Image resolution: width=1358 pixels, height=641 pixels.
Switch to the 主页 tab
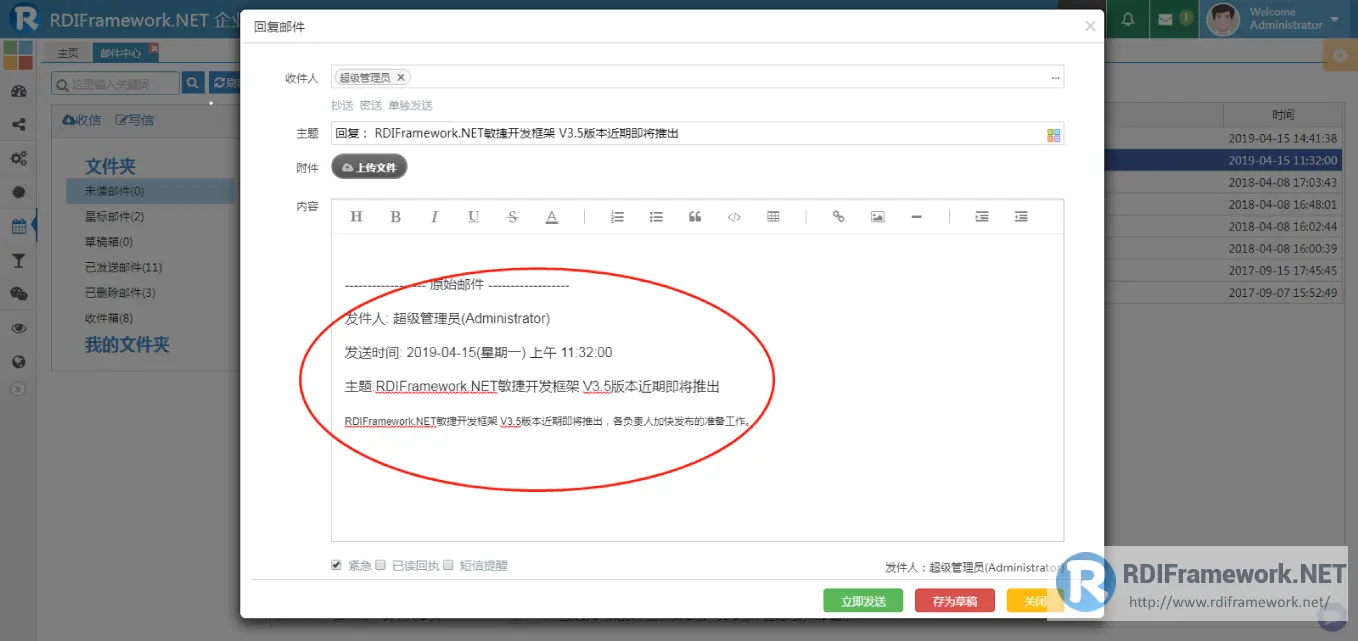pyautogui.click(x=68, y=53)
